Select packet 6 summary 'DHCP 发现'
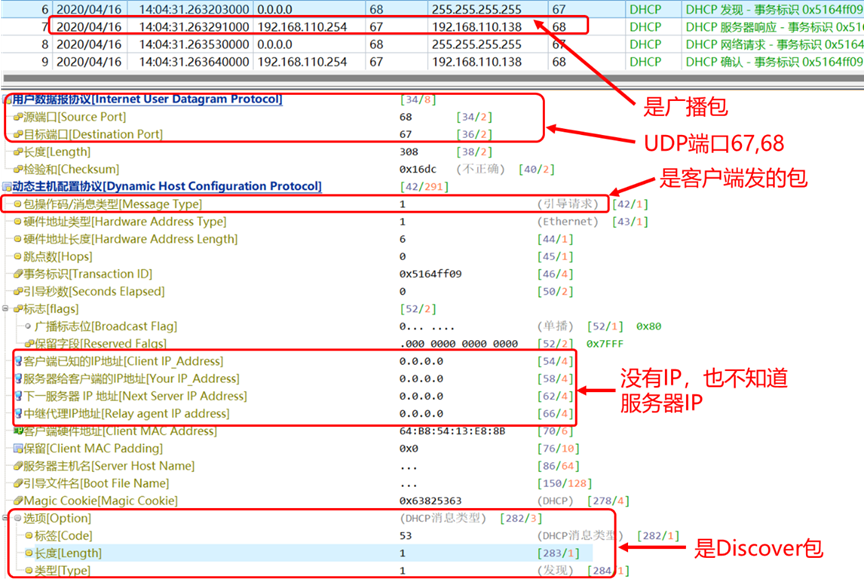This screenshot has width=864, height=579. click(x=774, y=9)
